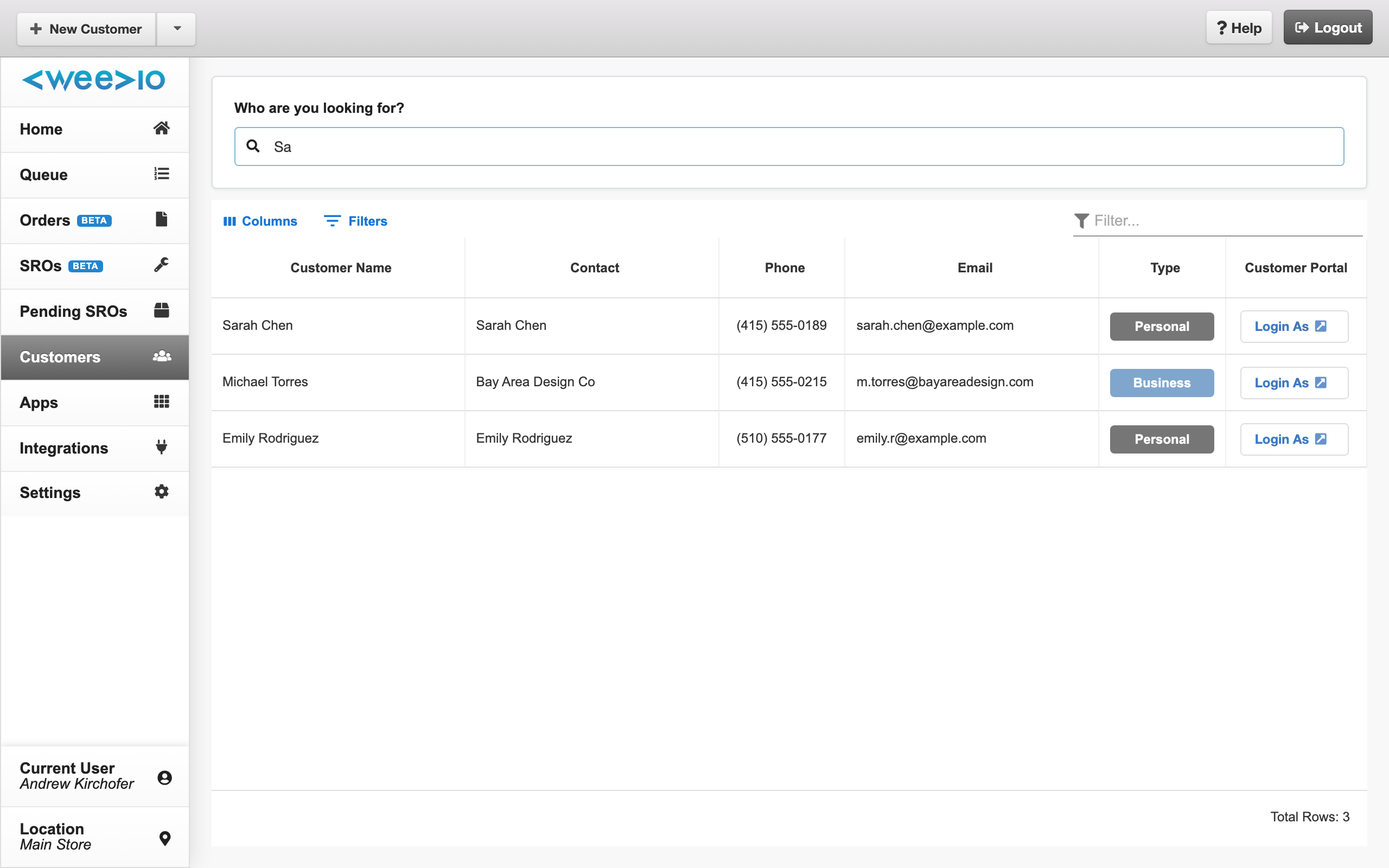The height and width of the screenshot is (868, 1389).
Task: Click the Settings gear icon
Action: tap(161, 492)
